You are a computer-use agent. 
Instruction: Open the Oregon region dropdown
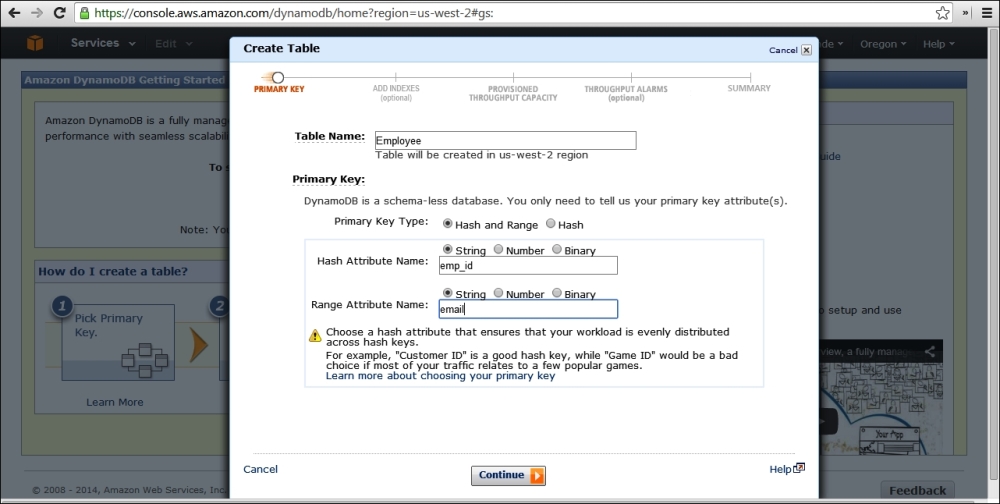883,43
